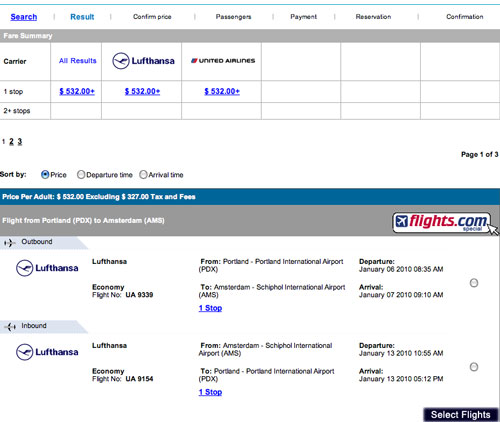Viewport: 500px width, 422px height.
Task: Open United Airlines $532.00+ one-stop fare
Action: pyautogui.click(x=222, y=91)
